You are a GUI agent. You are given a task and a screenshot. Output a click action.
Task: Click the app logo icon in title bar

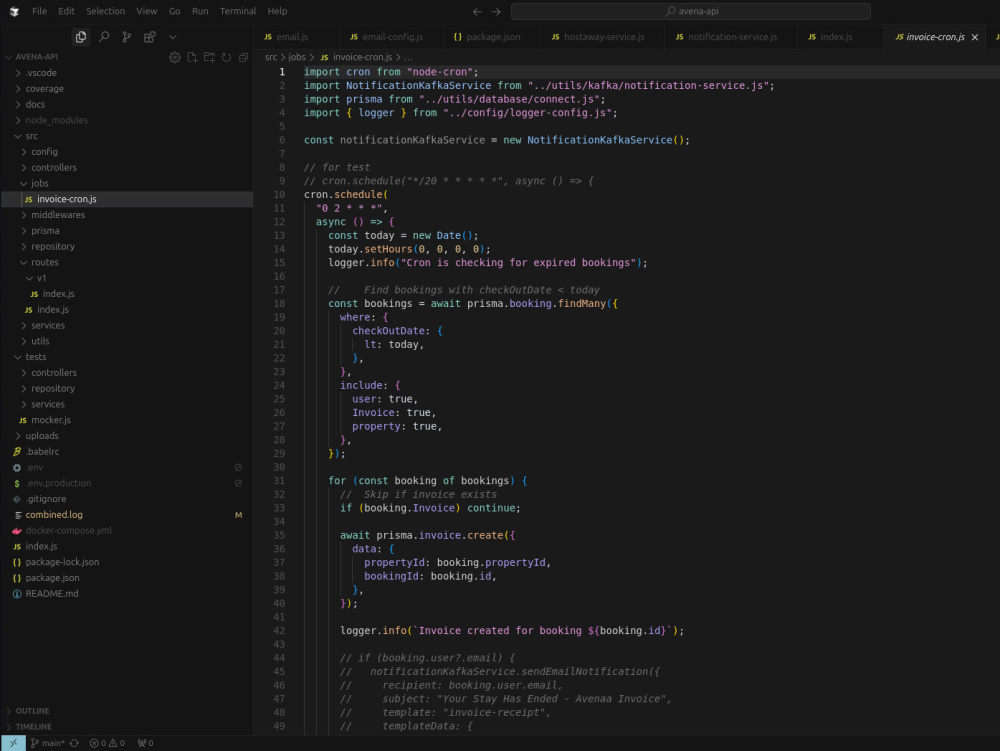(x=14, y=11)
